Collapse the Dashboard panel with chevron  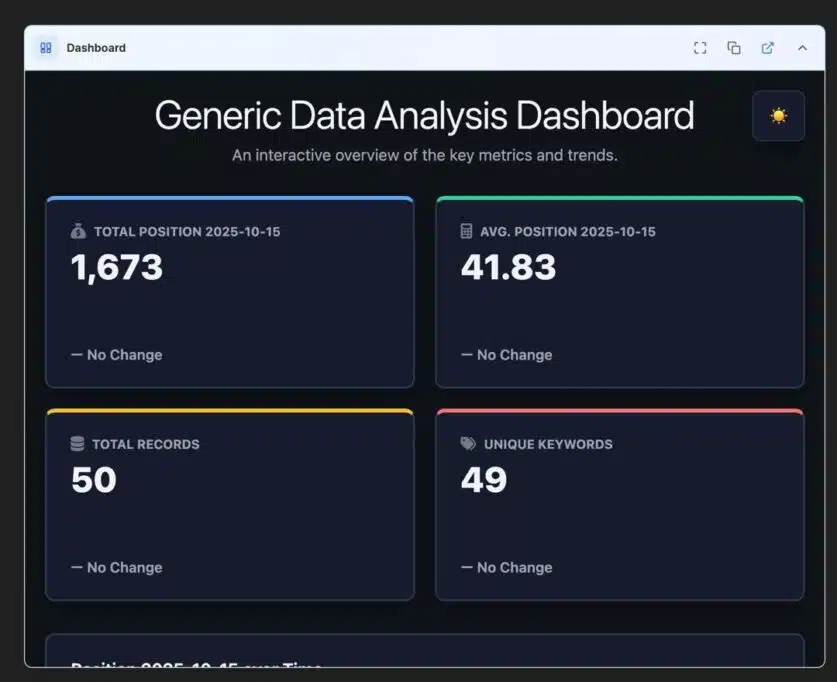802,48
